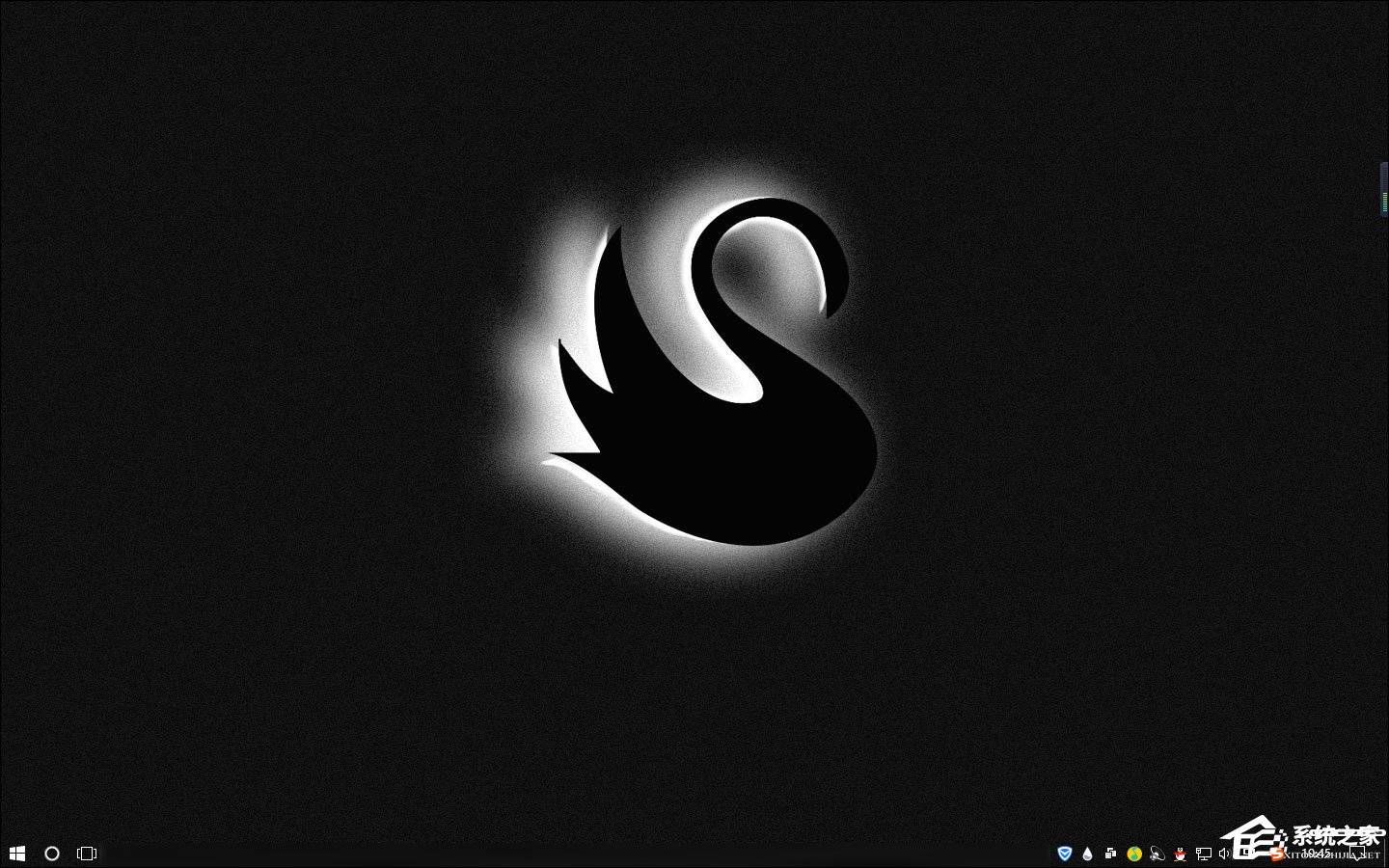Open QQ Music from the system tray
Viewport: 1389px width, 868px height.
tap(1134, 854)
